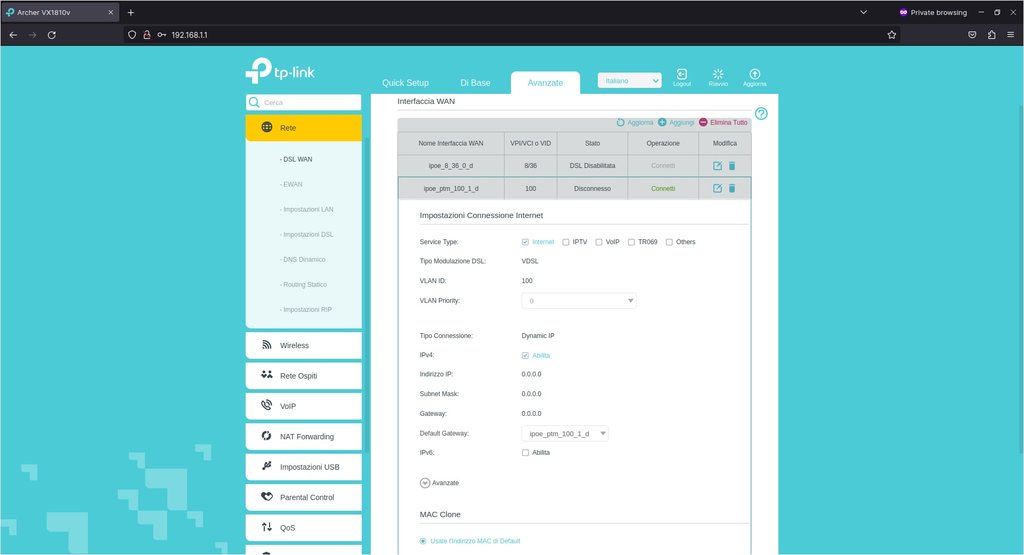Image resolution: width=1024 pixels, height=555 pixels.
Task: Click Connetti for ipoe_8_36_0_d
Action: click(663, 166)
